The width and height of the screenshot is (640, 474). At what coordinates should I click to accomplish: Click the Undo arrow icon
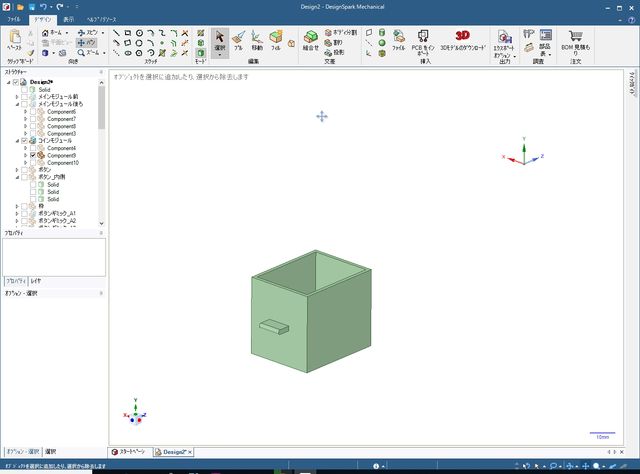[43, 7]
